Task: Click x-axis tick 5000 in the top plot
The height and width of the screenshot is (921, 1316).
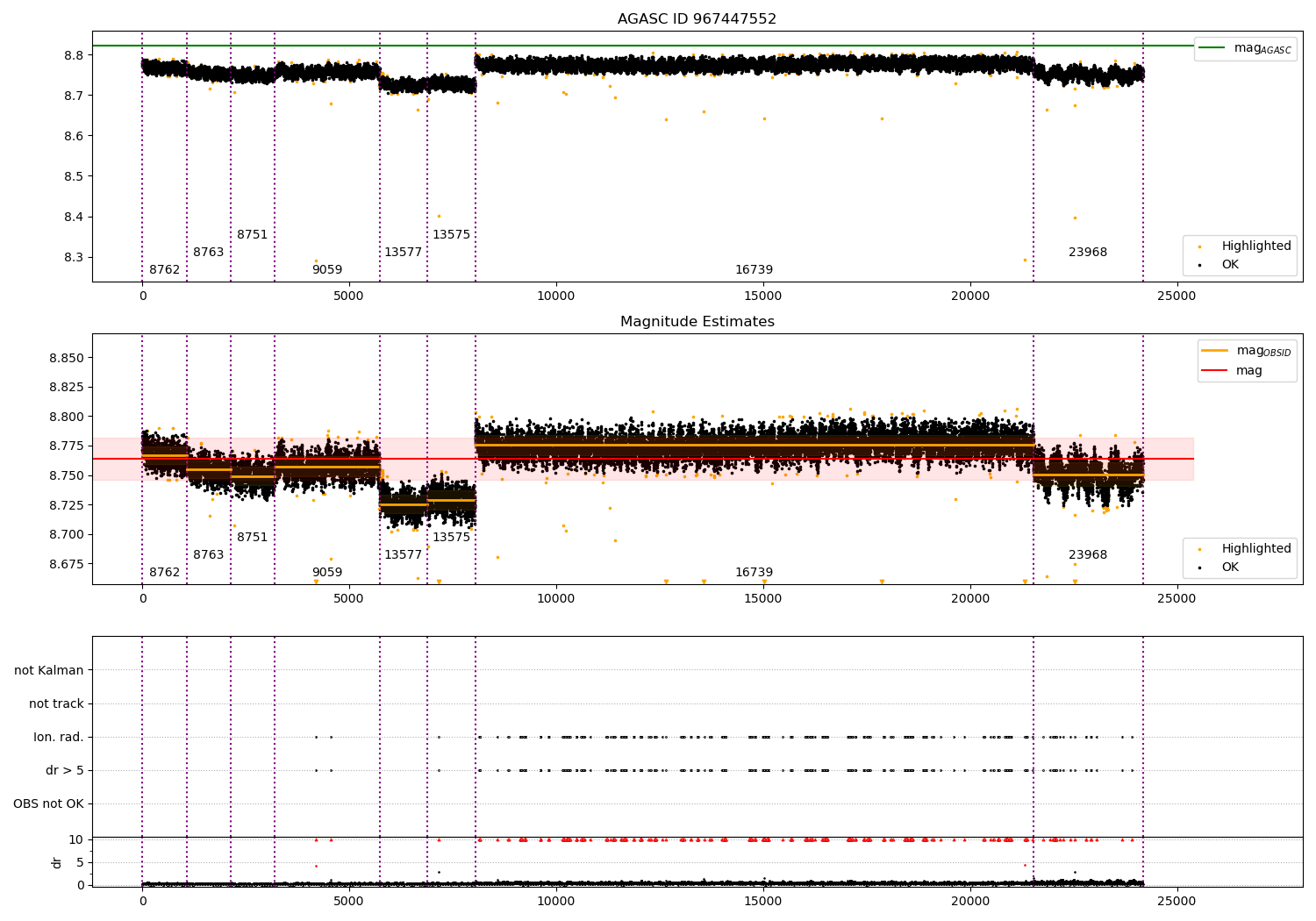Action: tap(348, 296)
